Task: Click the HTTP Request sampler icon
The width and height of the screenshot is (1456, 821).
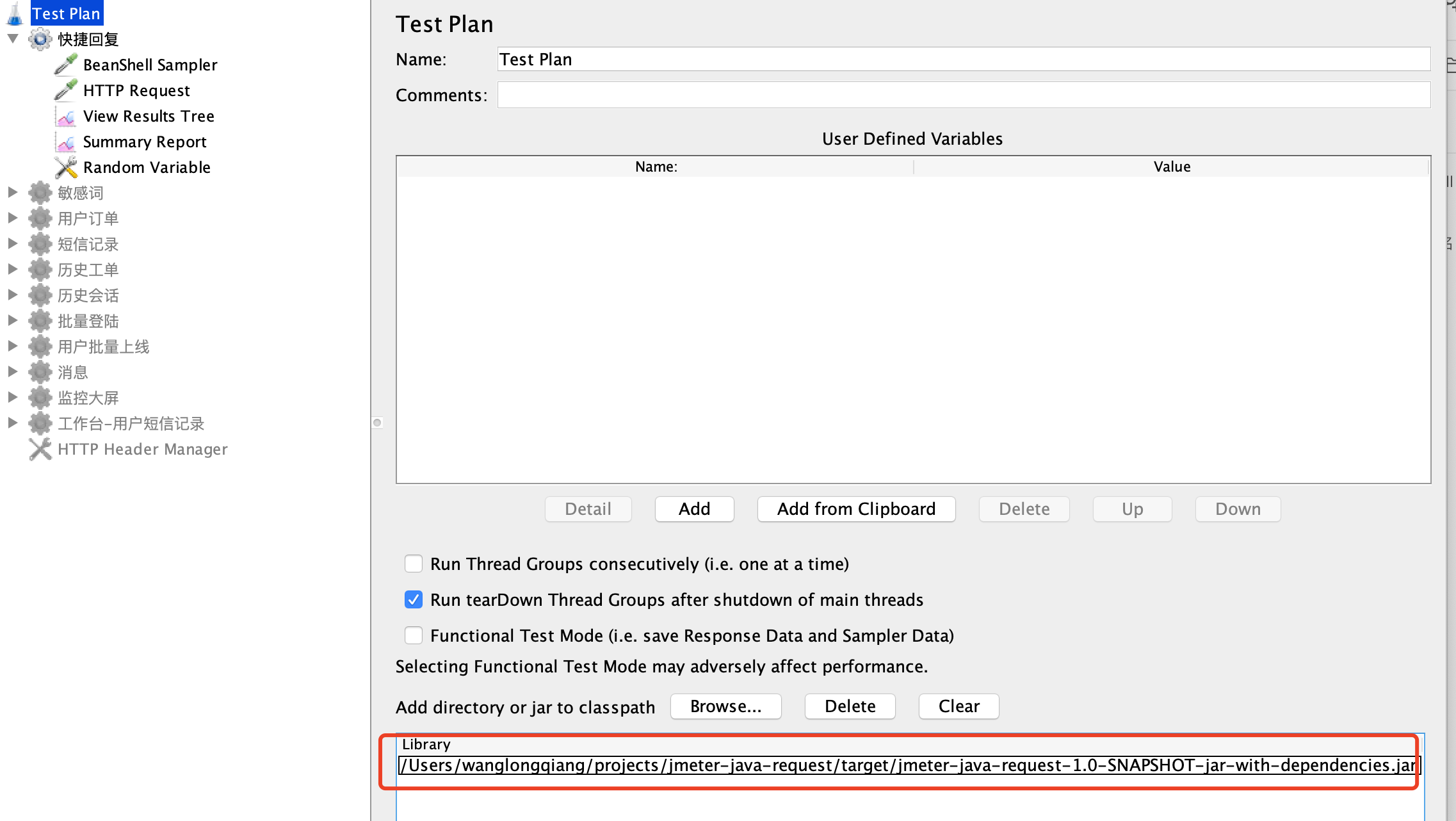Action: pos(66,90)
